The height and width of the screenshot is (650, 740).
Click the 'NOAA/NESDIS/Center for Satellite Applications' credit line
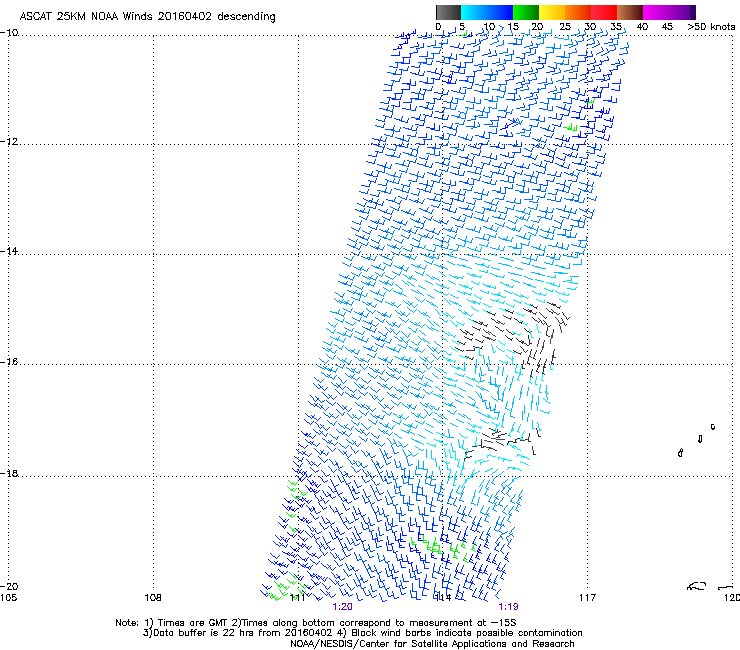click(432, 644)
